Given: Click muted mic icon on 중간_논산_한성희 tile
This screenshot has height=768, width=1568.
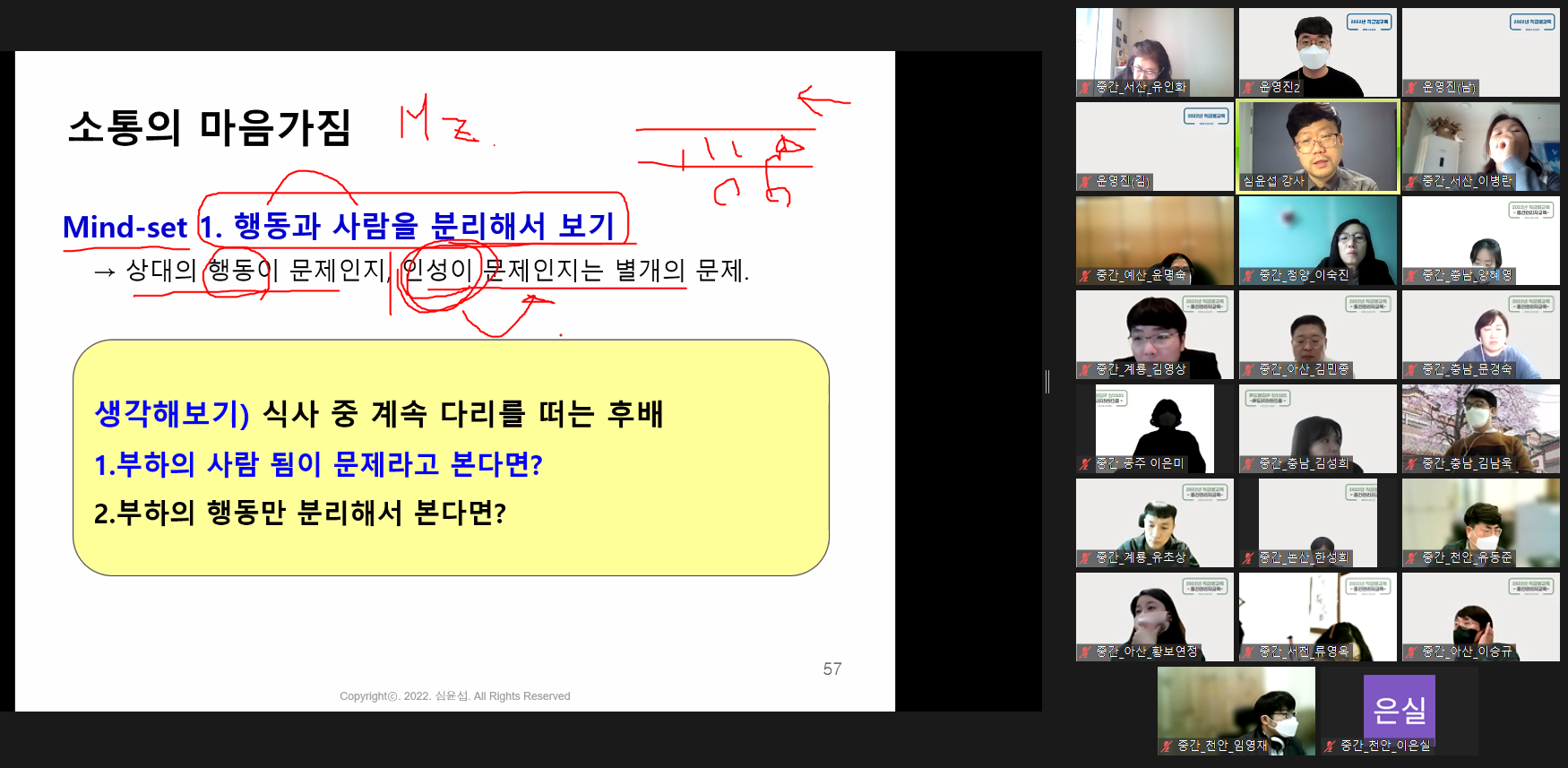Looking at the screenshot, I should click(1248, 557).
